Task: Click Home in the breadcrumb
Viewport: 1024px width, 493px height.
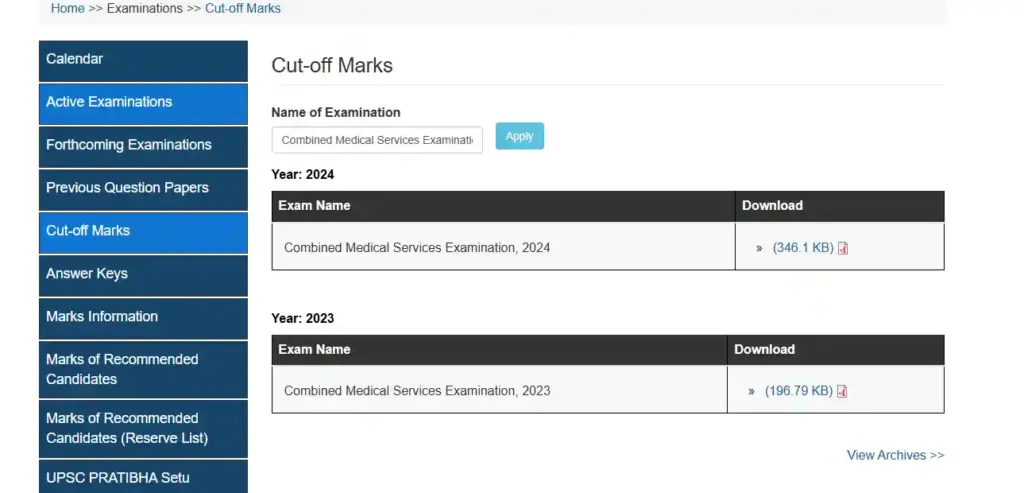Action: tap(67, 8)
